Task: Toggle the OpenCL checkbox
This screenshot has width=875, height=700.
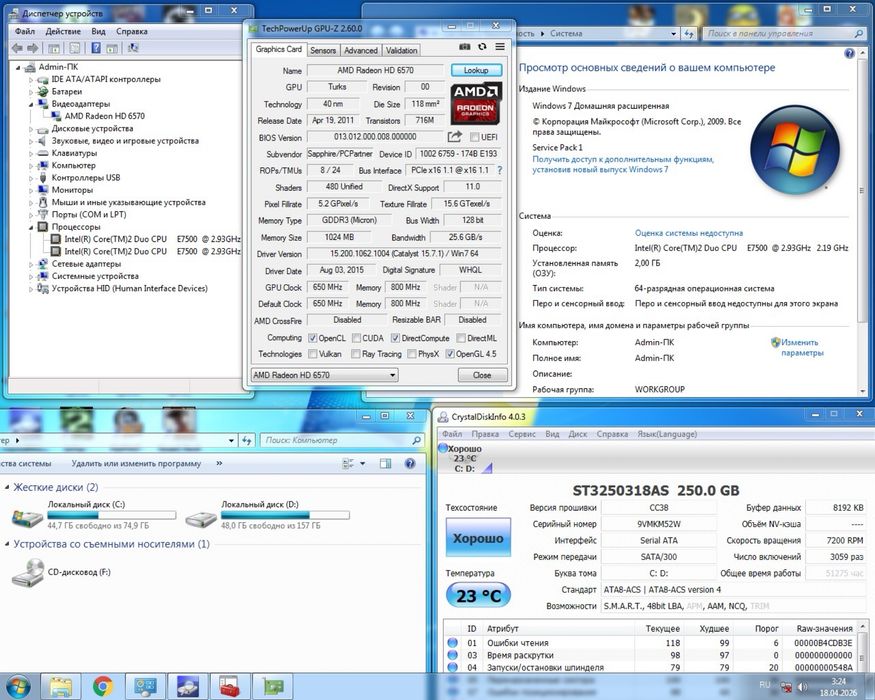Action: [313, 338]
